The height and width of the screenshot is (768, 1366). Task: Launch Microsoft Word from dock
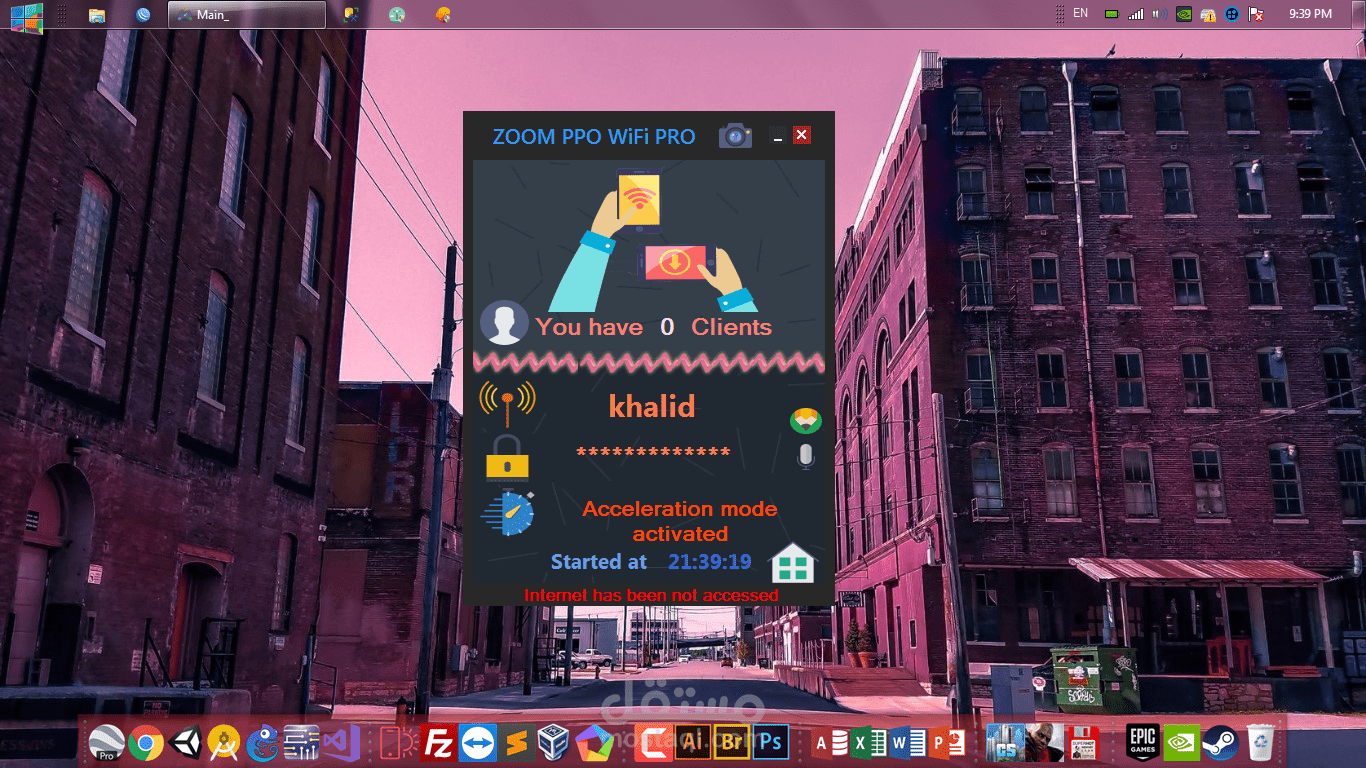coord(907,743)
